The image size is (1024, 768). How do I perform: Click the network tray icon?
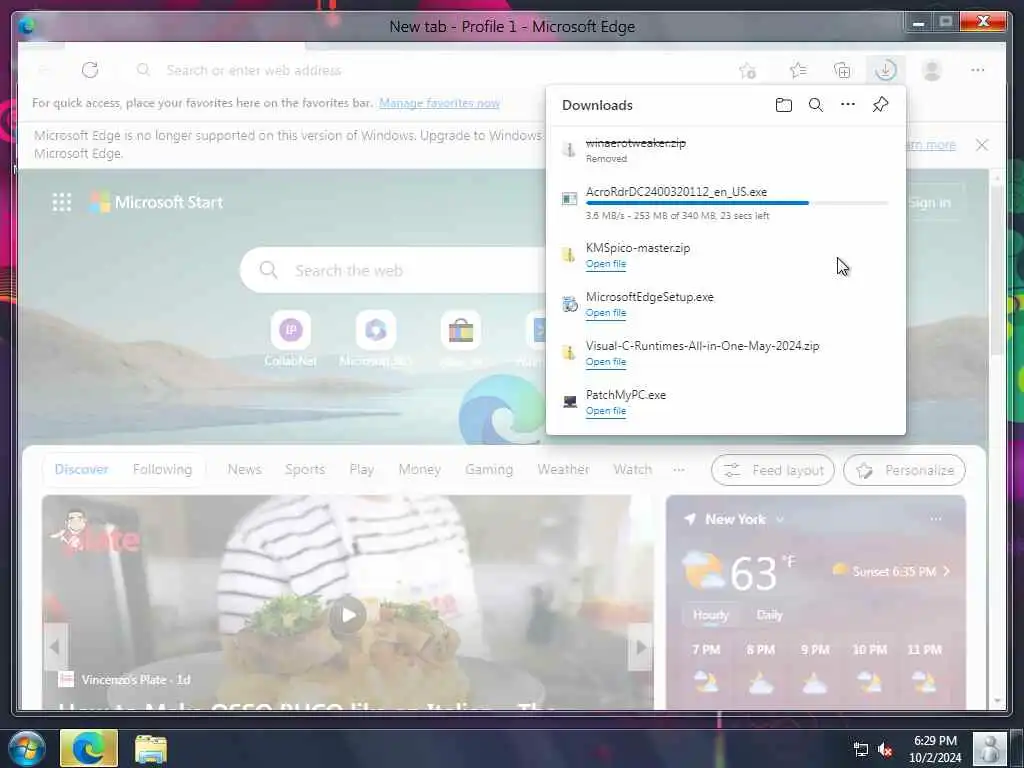click(861, 750)
